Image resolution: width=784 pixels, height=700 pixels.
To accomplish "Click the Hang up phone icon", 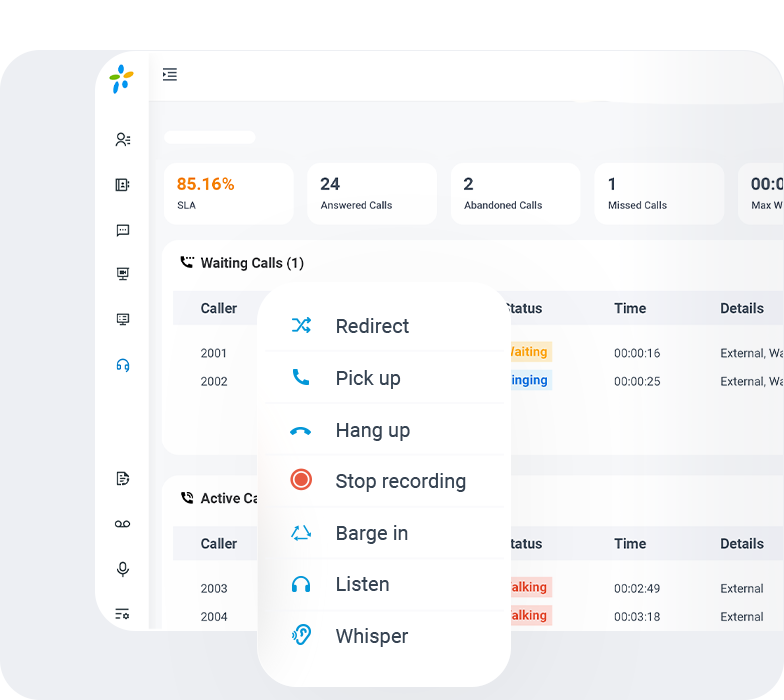I will 300,431.
